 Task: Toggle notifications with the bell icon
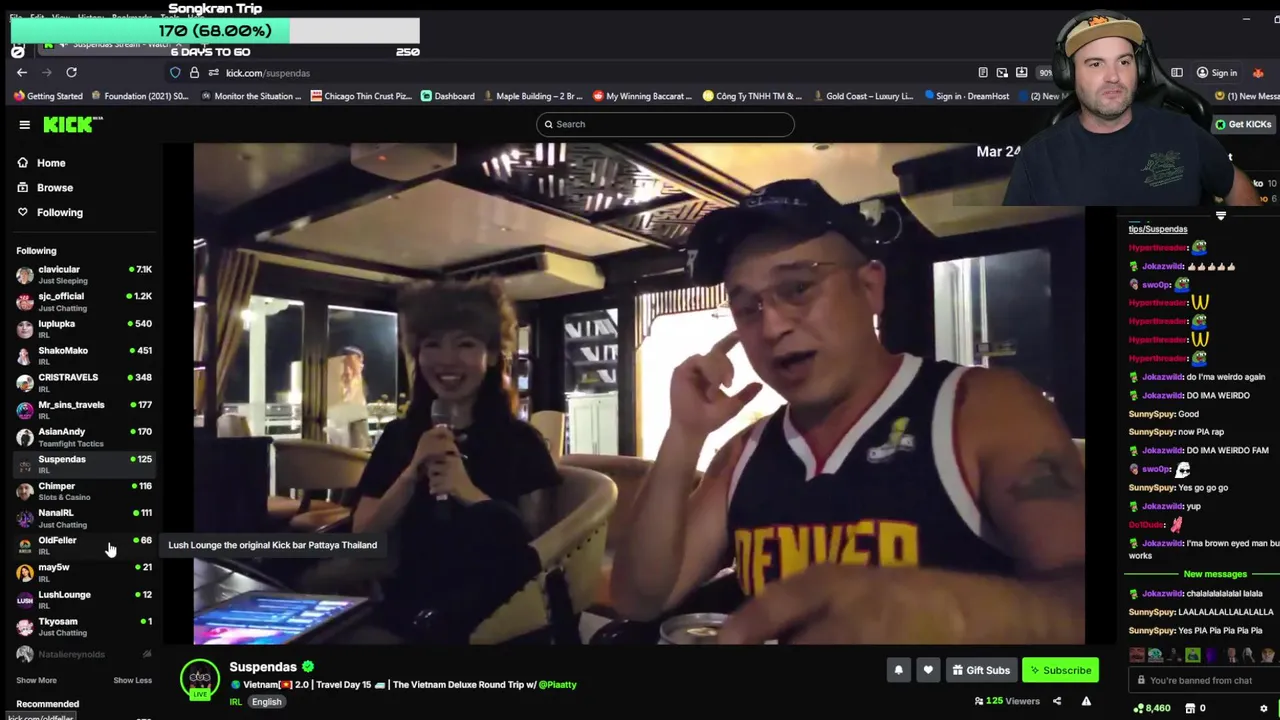(898, 670)
